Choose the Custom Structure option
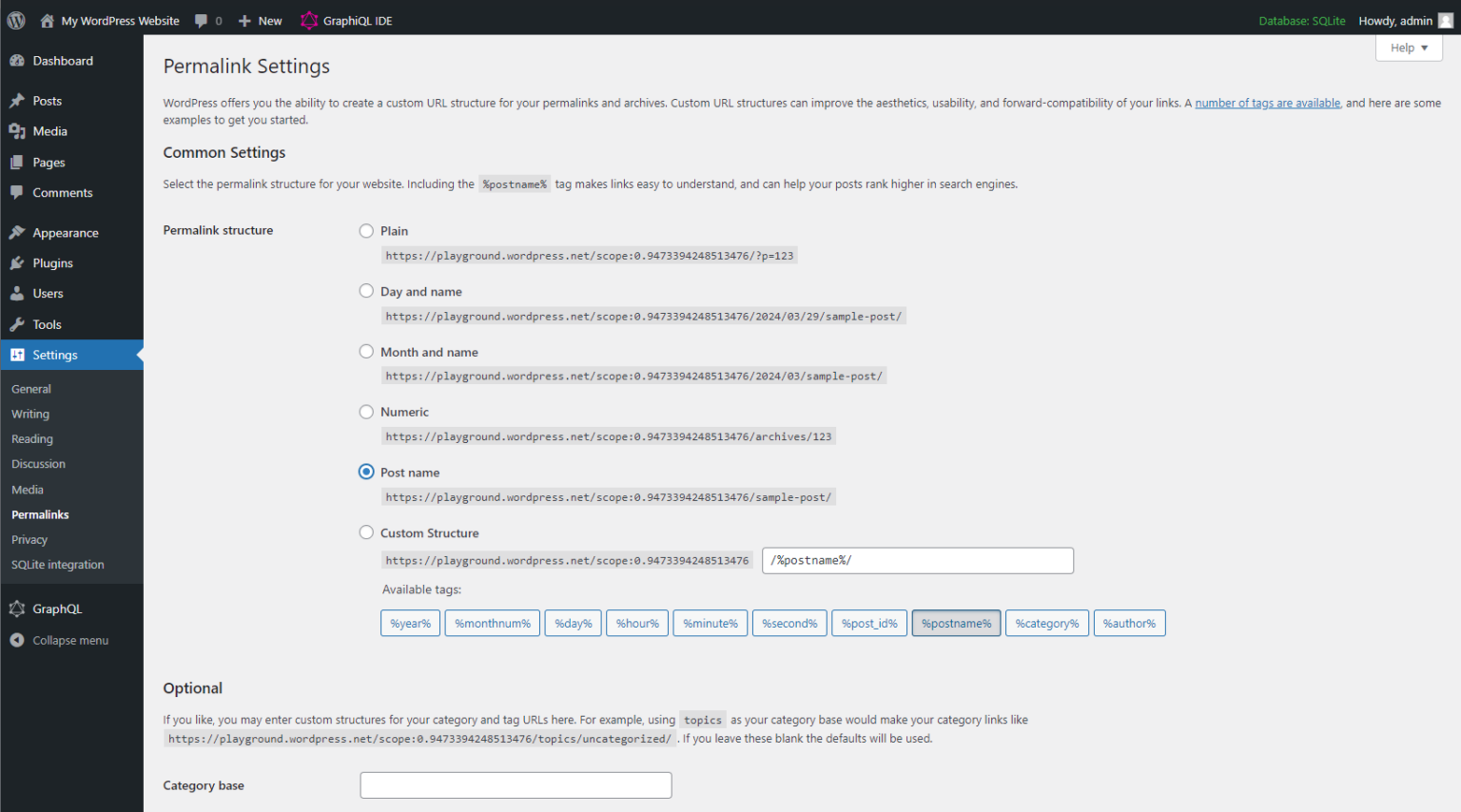1461x812 pixels. point(366,532)
